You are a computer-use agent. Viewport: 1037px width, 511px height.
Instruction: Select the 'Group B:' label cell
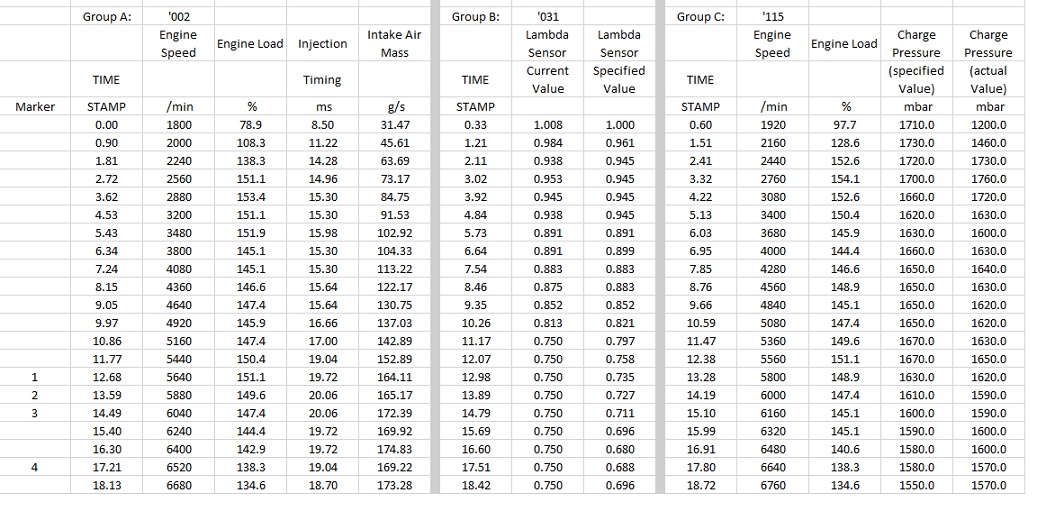(475, 17)
